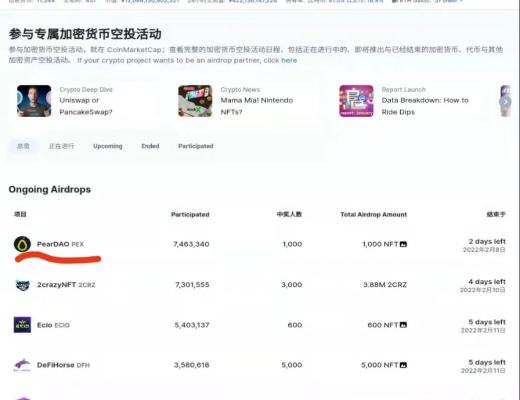
Task: Click the 中奖人数 column header
Action: (x=289, y=214)
